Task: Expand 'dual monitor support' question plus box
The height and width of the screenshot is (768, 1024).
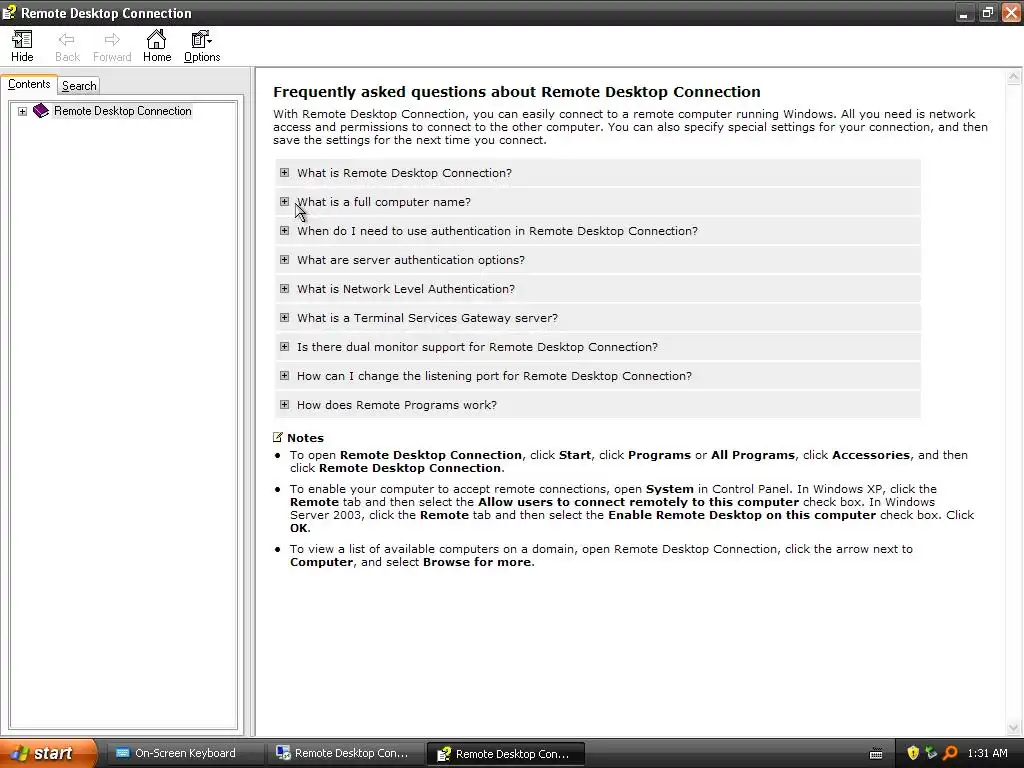Action: pos(284,346)
